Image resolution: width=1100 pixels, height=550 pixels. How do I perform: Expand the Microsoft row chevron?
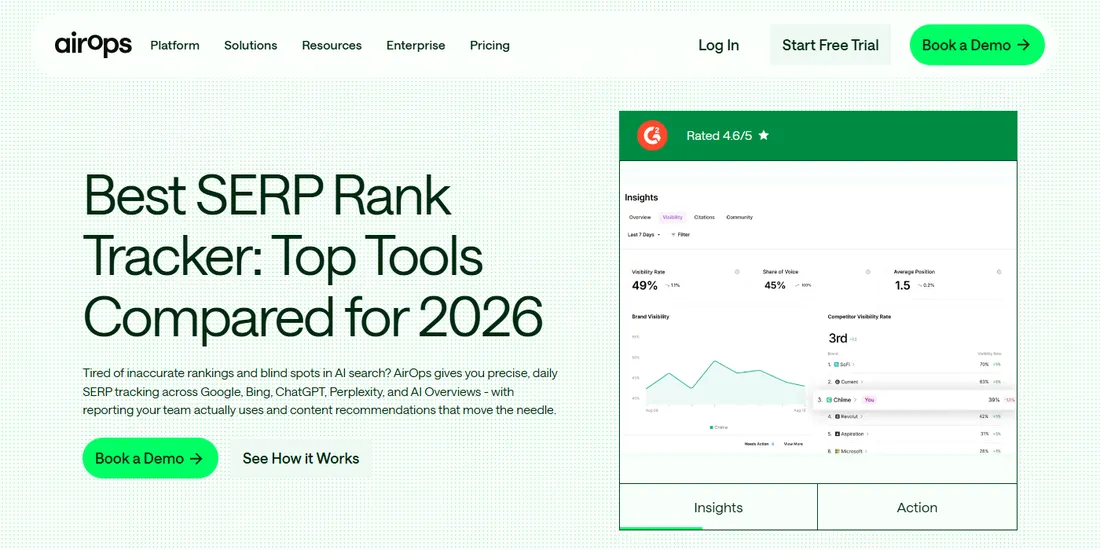point(866,451)
